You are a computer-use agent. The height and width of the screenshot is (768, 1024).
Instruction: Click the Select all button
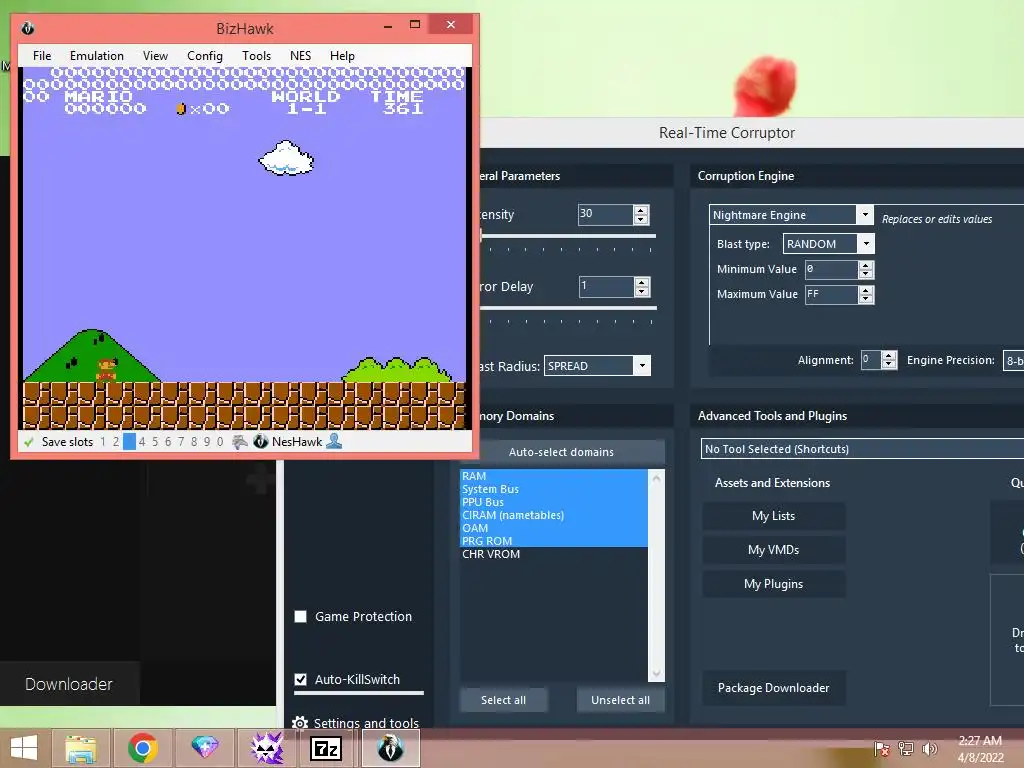[504, 700]
